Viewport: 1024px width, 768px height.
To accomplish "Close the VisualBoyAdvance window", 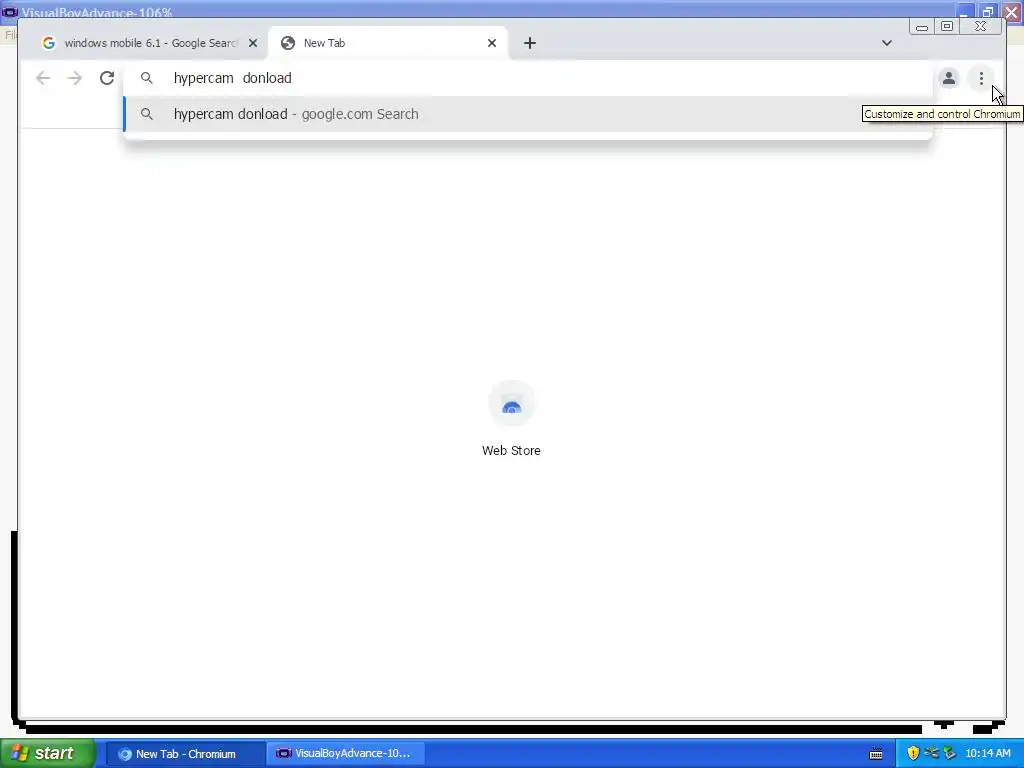I will tap(1012, 12).
